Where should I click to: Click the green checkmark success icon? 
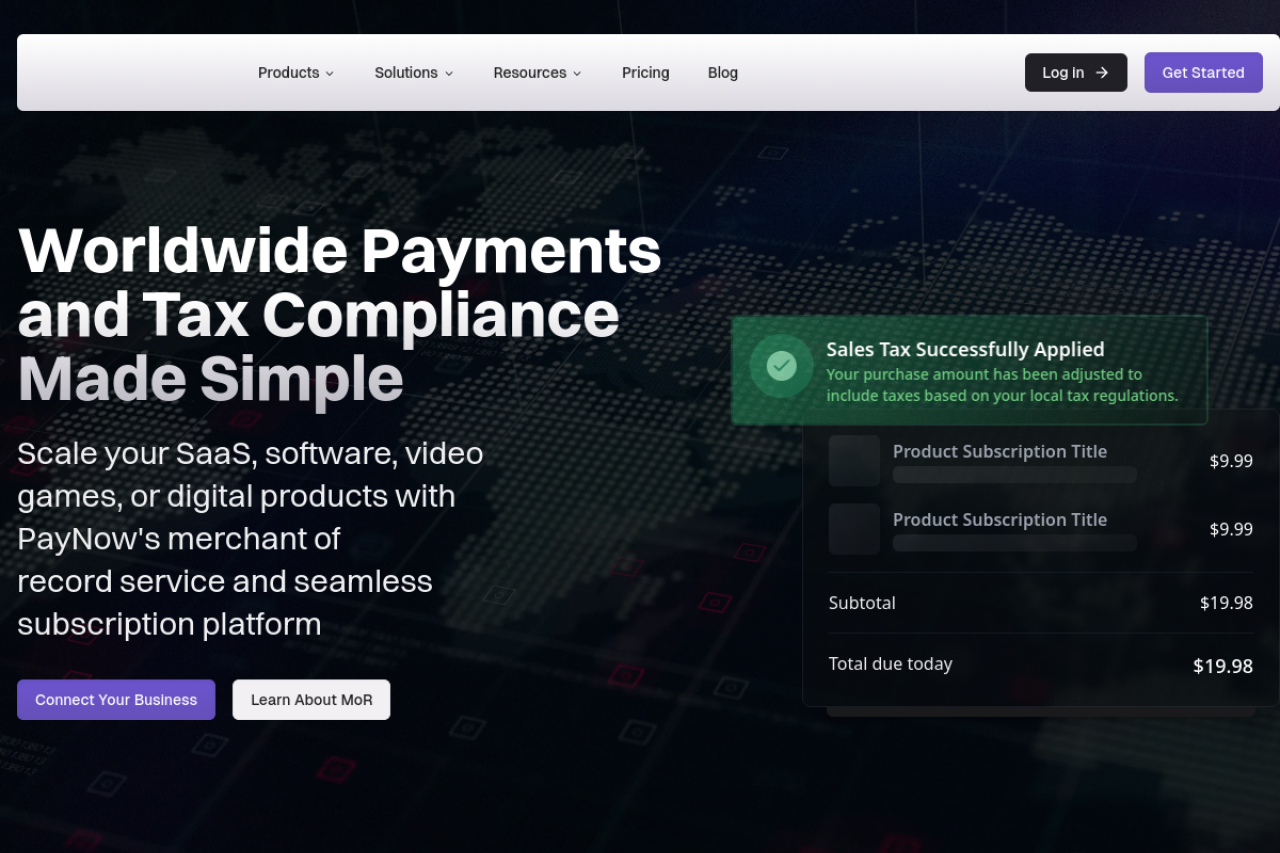[x=781, y=366]
